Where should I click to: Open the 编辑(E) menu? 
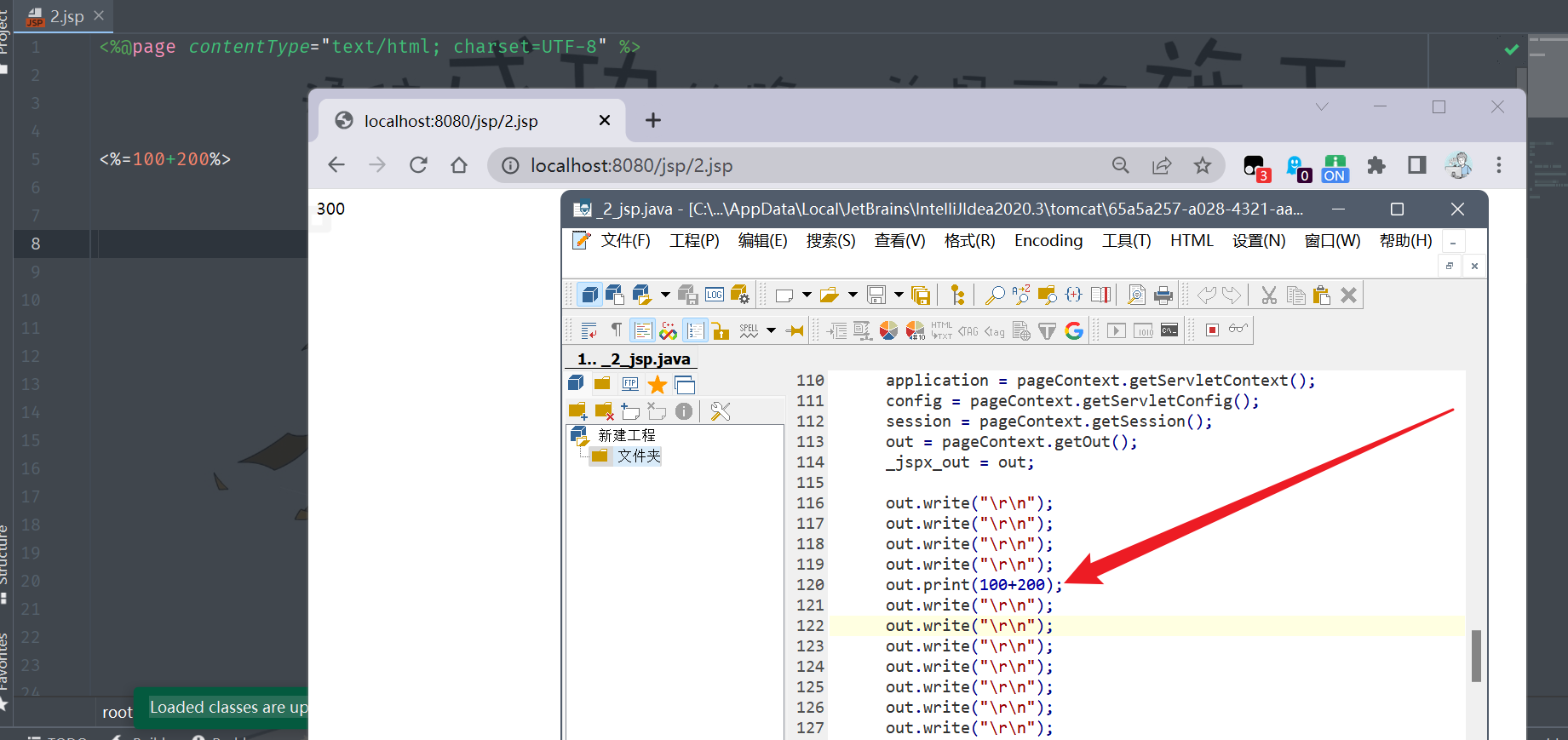click(x=762, y=241)
